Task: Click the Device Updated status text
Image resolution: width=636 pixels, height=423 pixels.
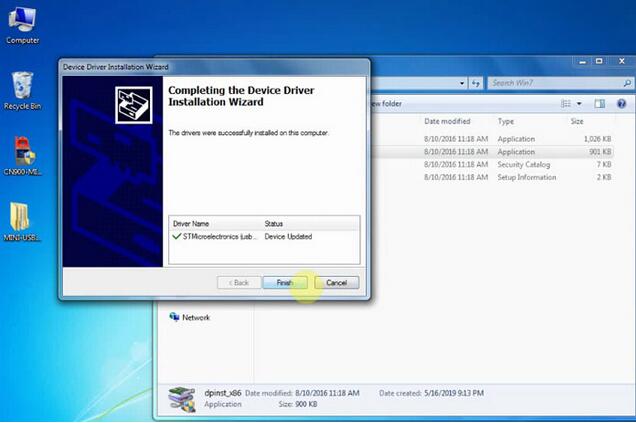Action: [x=288, y=236]
